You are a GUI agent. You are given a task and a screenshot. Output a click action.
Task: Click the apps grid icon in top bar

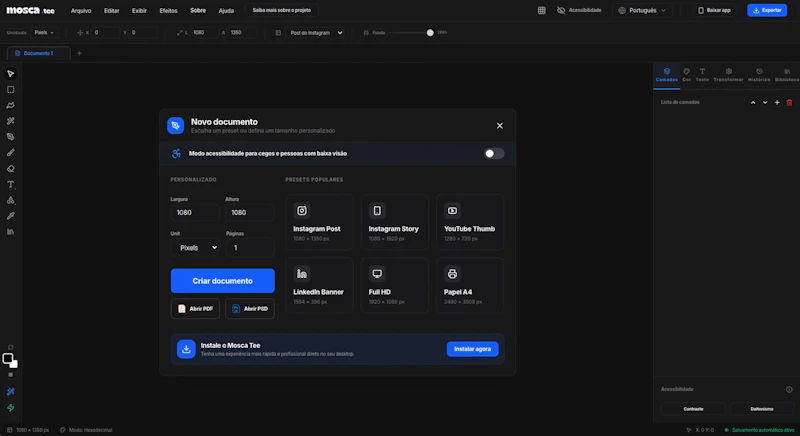[x=541, y=10]
